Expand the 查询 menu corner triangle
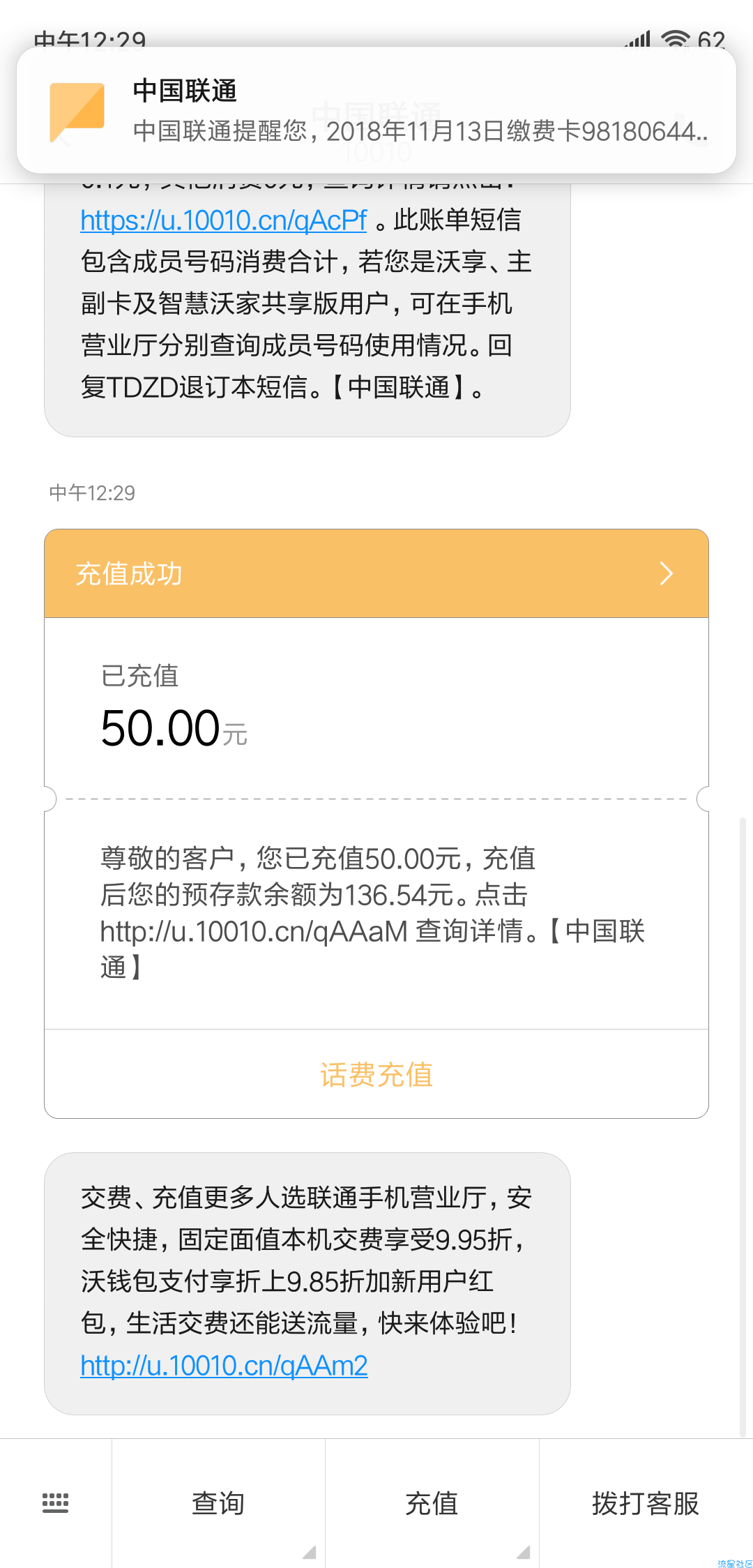The height and width of the screenshot is (1568, 753). coord(310,1552)
